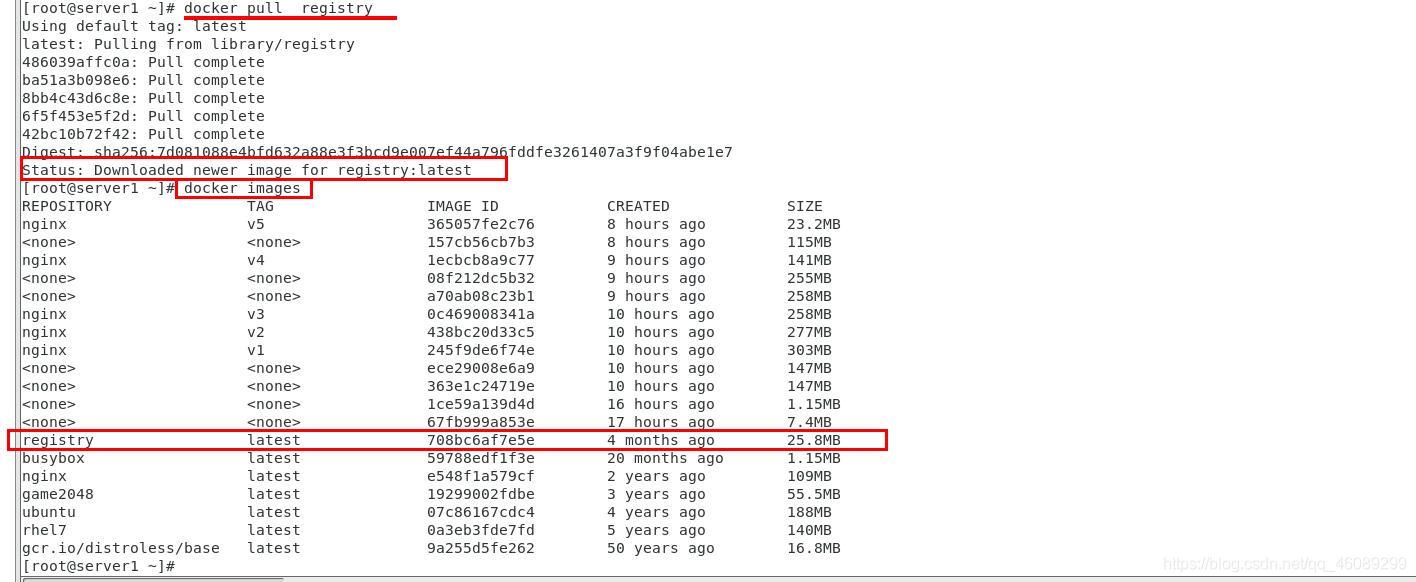This screenshot has height=582, width=1416.
Task: Click the 'docker pull registry' command text
Action: [278, 8]
